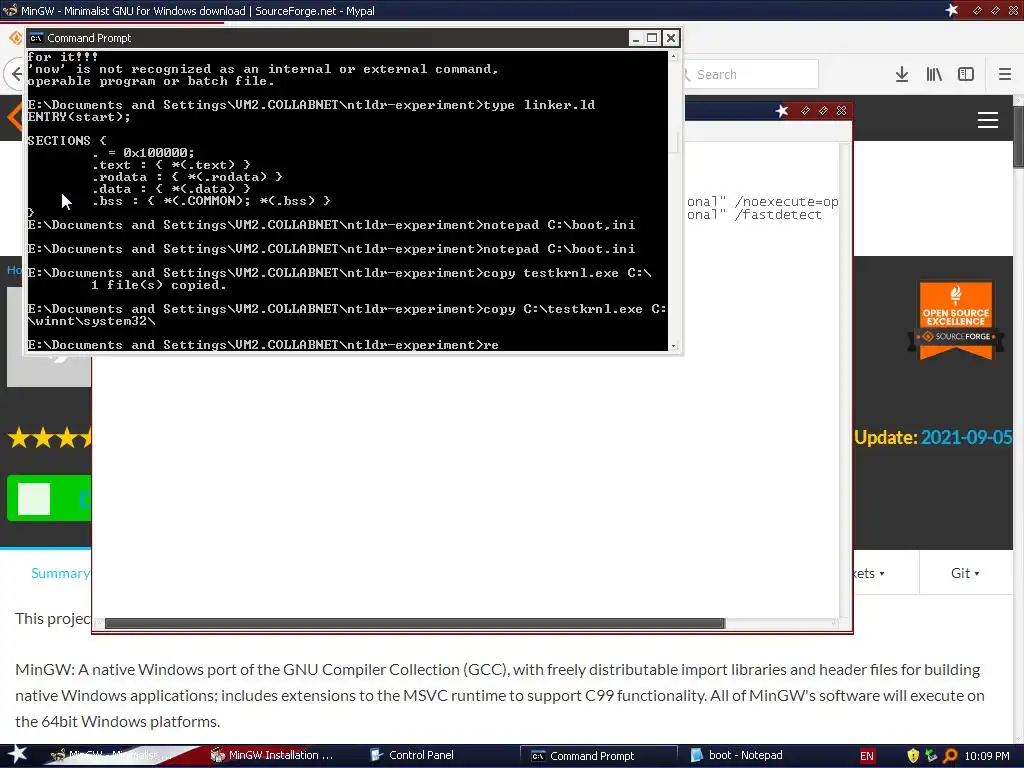Click the Open Source Excellence badge

tap(955, 320)
